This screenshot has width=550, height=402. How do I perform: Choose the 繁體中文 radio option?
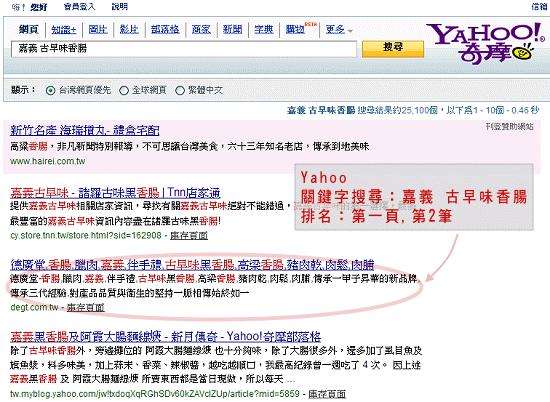(180, 91)
